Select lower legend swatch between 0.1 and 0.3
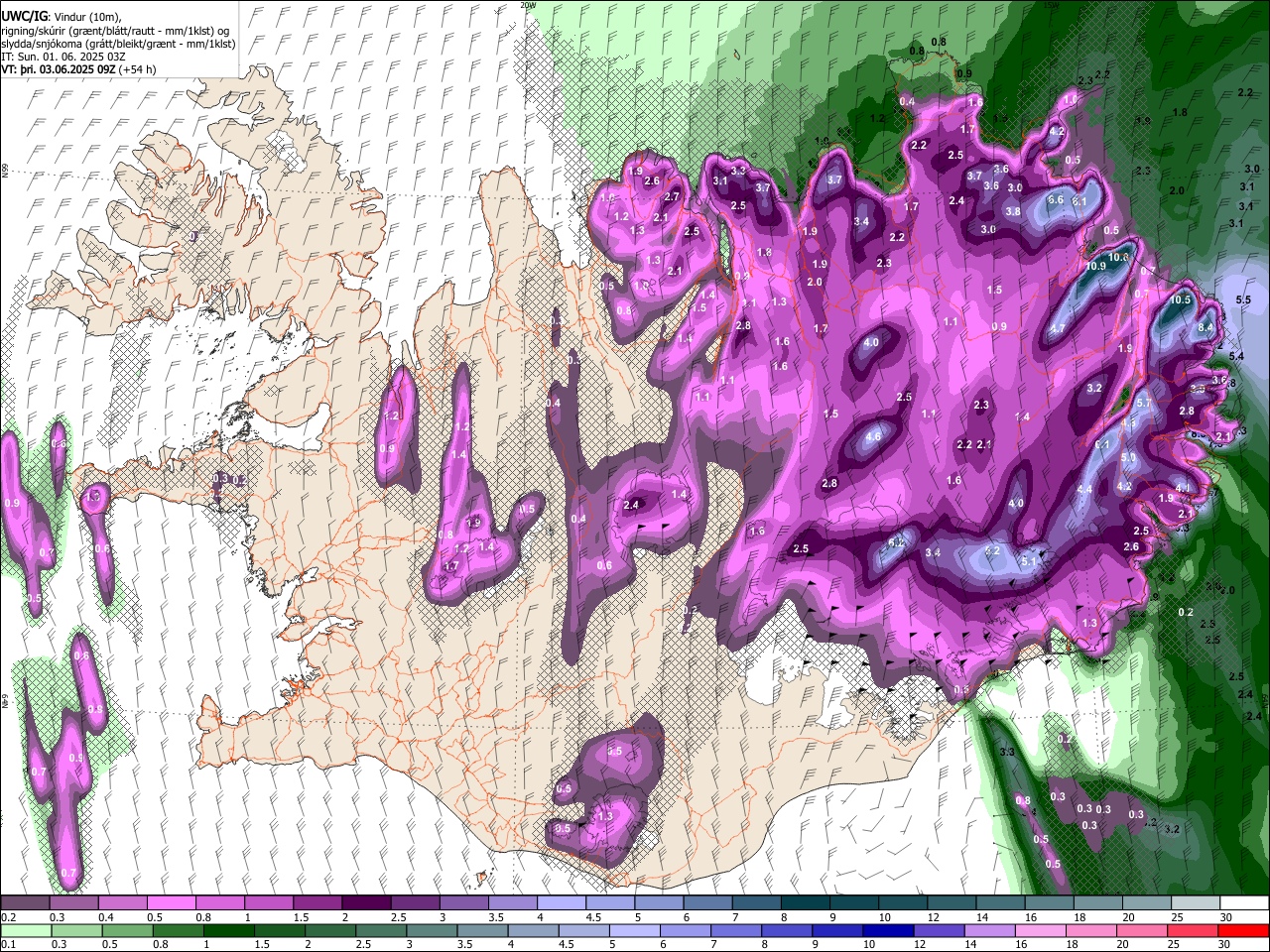 click(25, 931)
